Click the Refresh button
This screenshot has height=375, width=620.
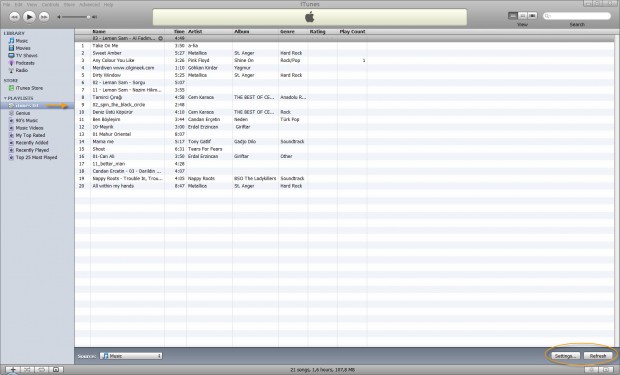(598, 356)
